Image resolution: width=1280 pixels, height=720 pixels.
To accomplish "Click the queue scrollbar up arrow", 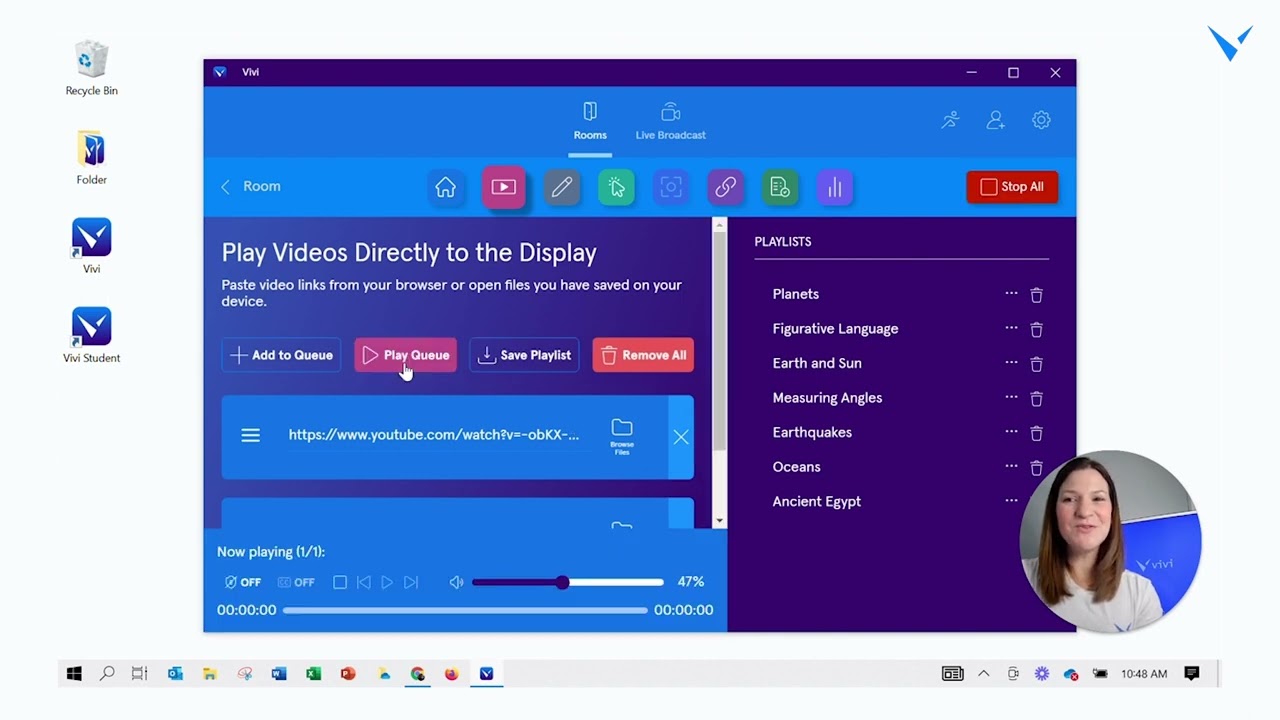I will 719,225.
